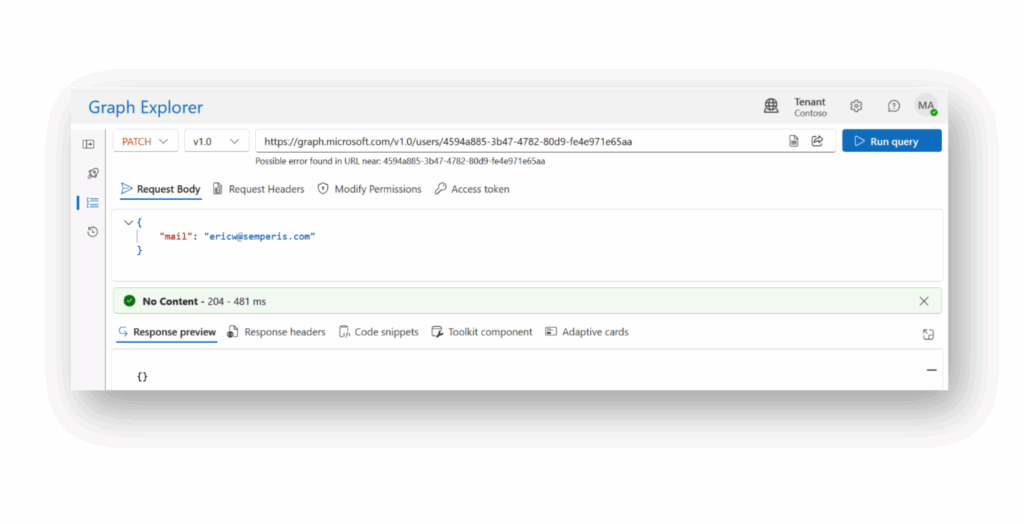This screenshot has width=1024, height=524.
Task: Collapse the JSON body fold arrow
Action: click(x=128, y=223)
